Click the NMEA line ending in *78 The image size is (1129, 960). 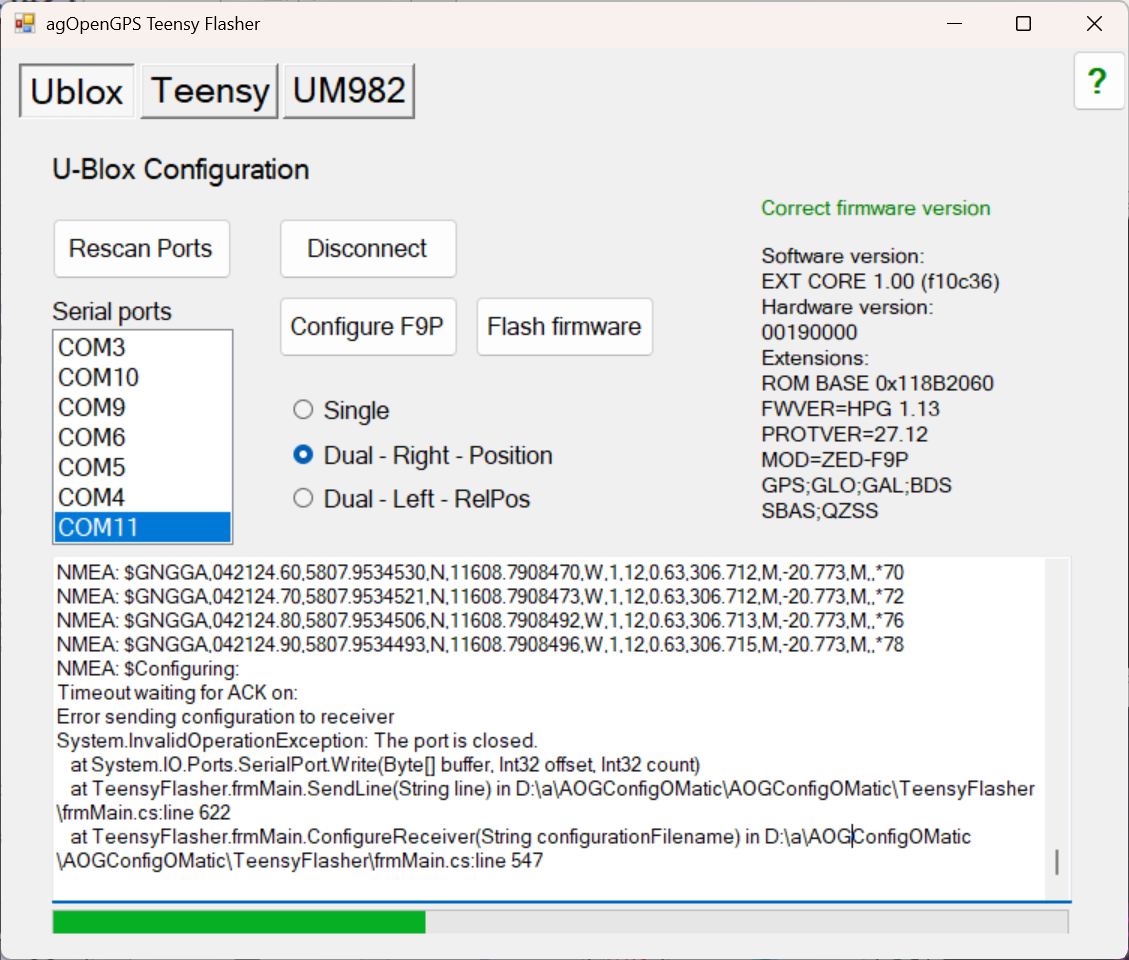[x=480, y=645]
